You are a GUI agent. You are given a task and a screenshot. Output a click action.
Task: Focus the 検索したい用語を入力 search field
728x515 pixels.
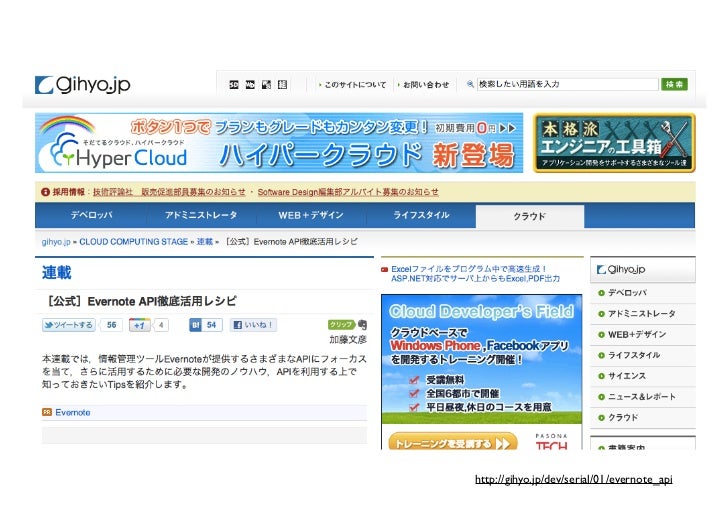[x=567, y=84]
